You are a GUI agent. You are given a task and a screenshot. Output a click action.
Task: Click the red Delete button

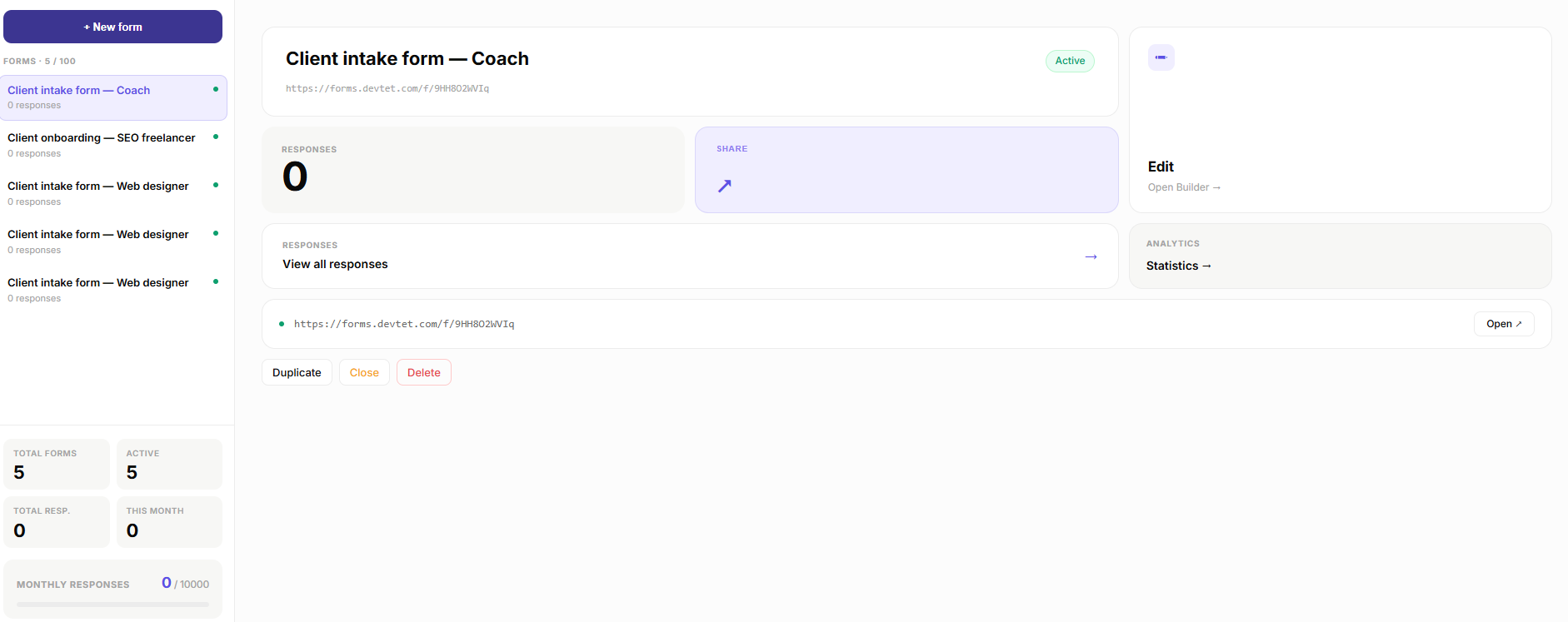point(423,372)
